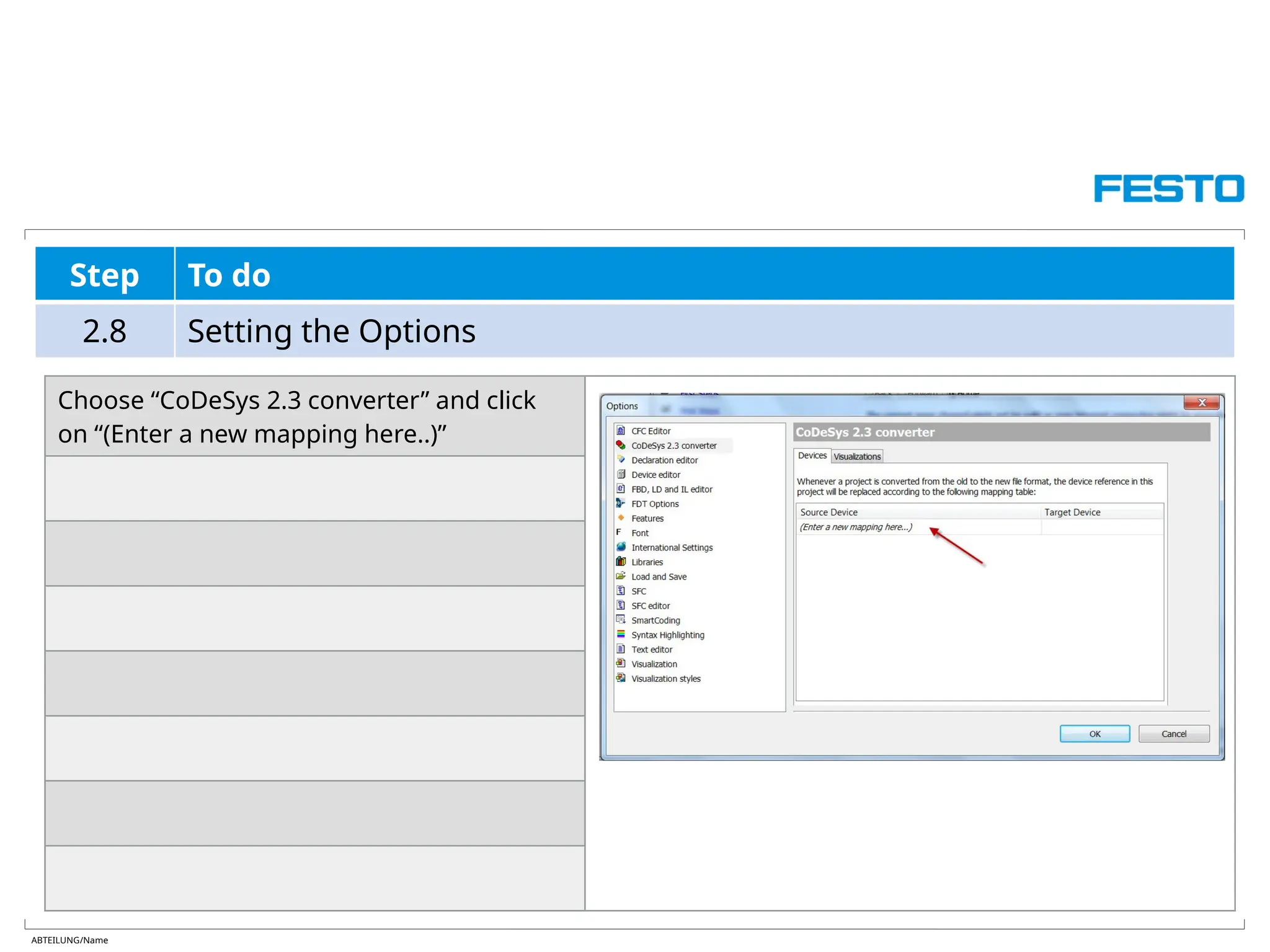Click the Visualization styles icon

(621, 678)
